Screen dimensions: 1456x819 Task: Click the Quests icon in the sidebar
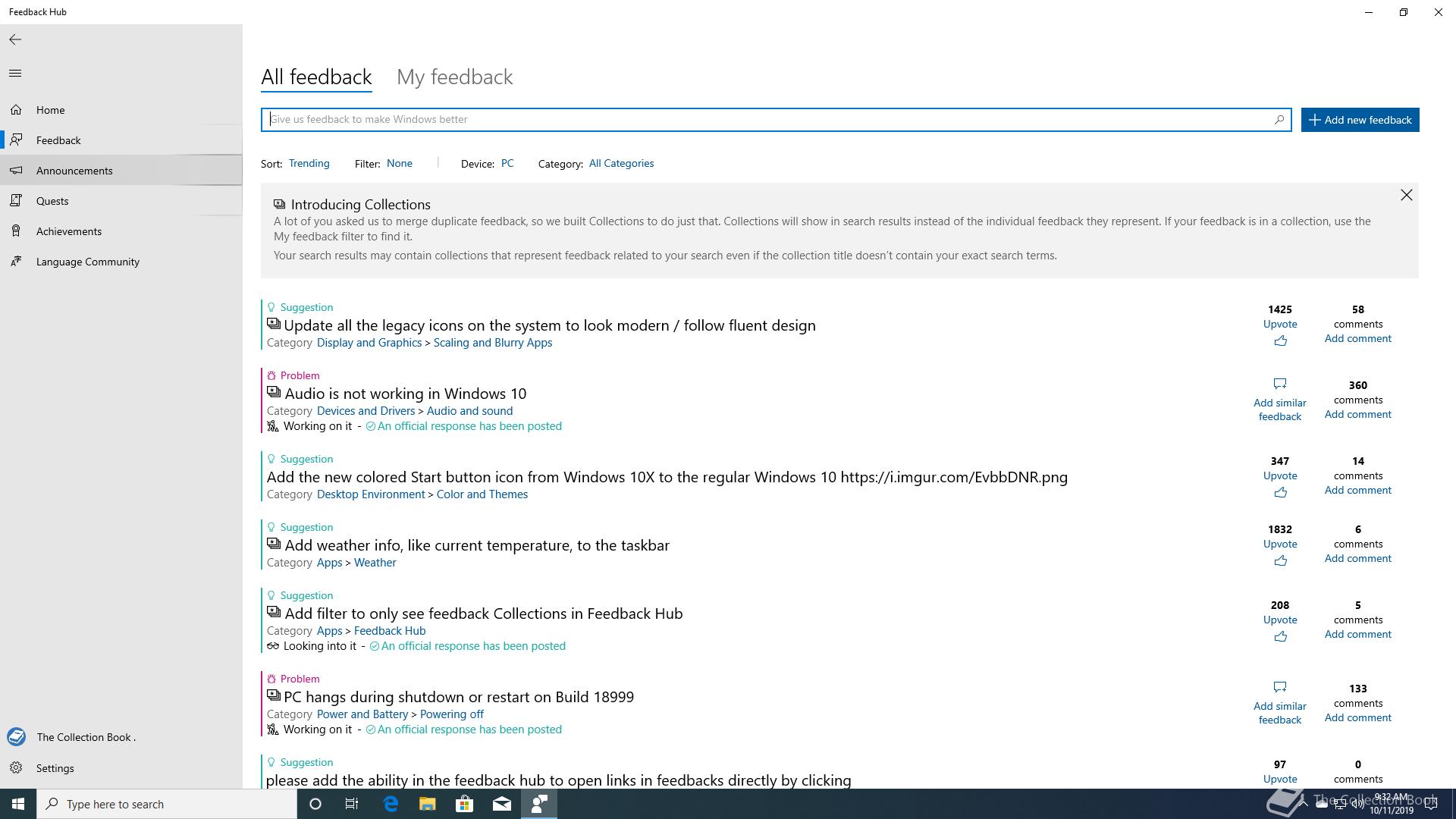(16, 201)
